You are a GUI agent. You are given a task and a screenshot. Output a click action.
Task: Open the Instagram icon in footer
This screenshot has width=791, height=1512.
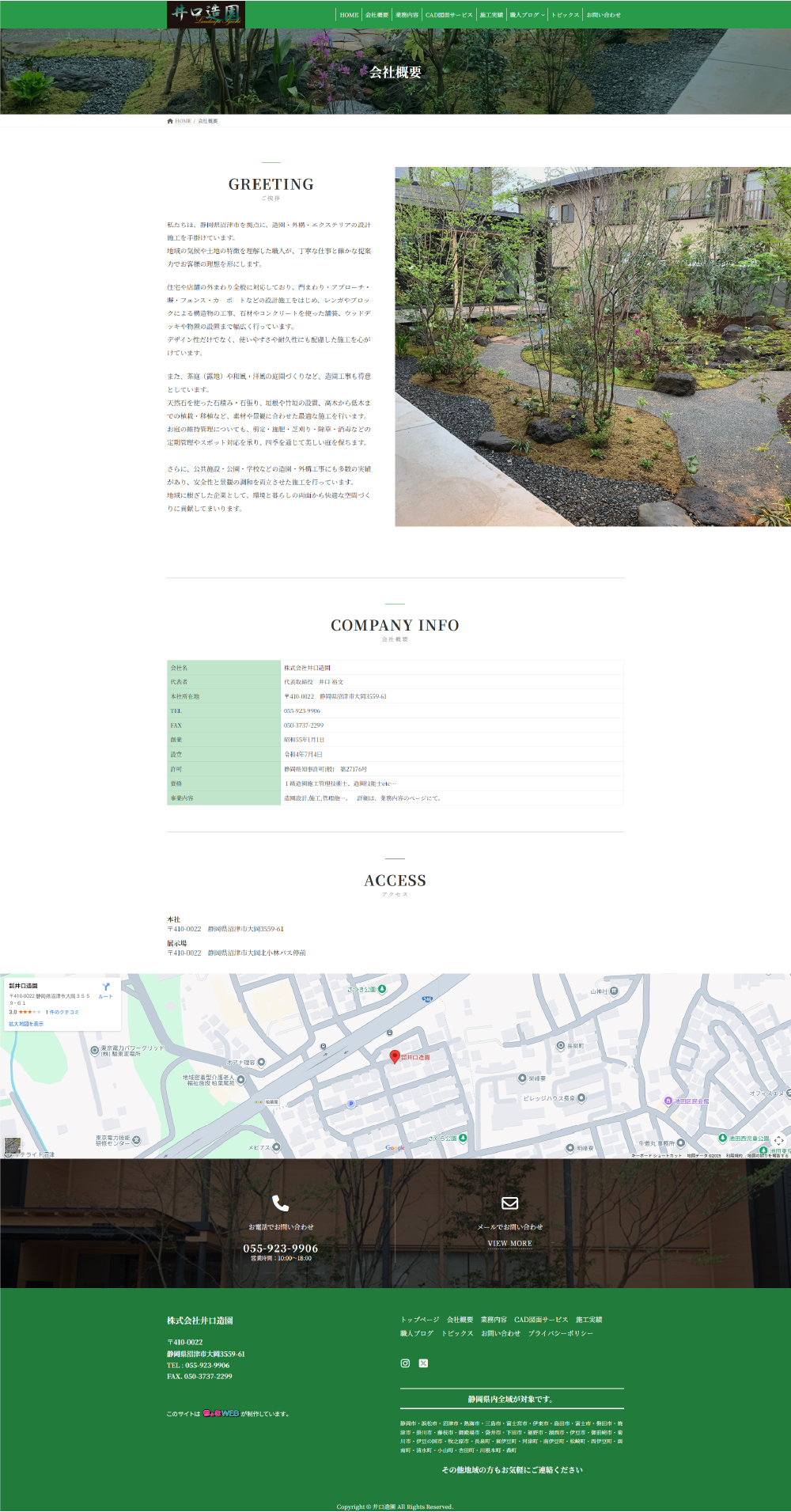[x=405, y=1363]
